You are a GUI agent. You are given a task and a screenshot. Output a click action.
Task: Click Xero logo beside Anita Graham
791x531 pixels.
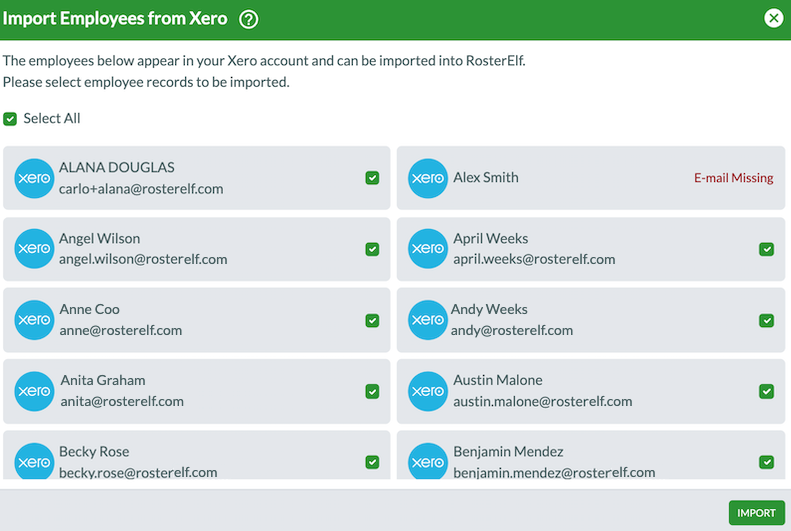point(34,391)
